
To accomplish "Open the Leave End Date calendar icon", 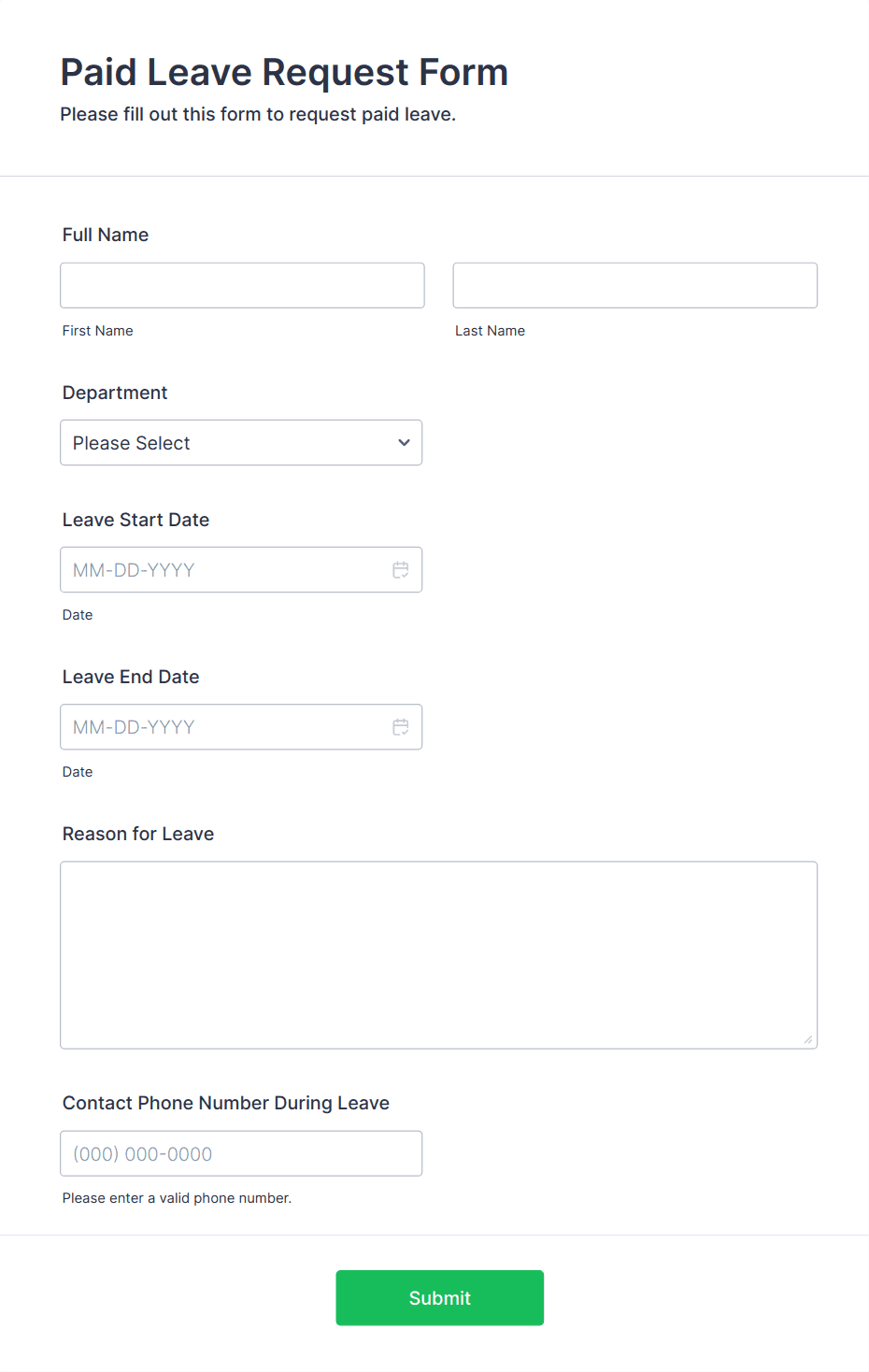I will [x=401, y=727].
